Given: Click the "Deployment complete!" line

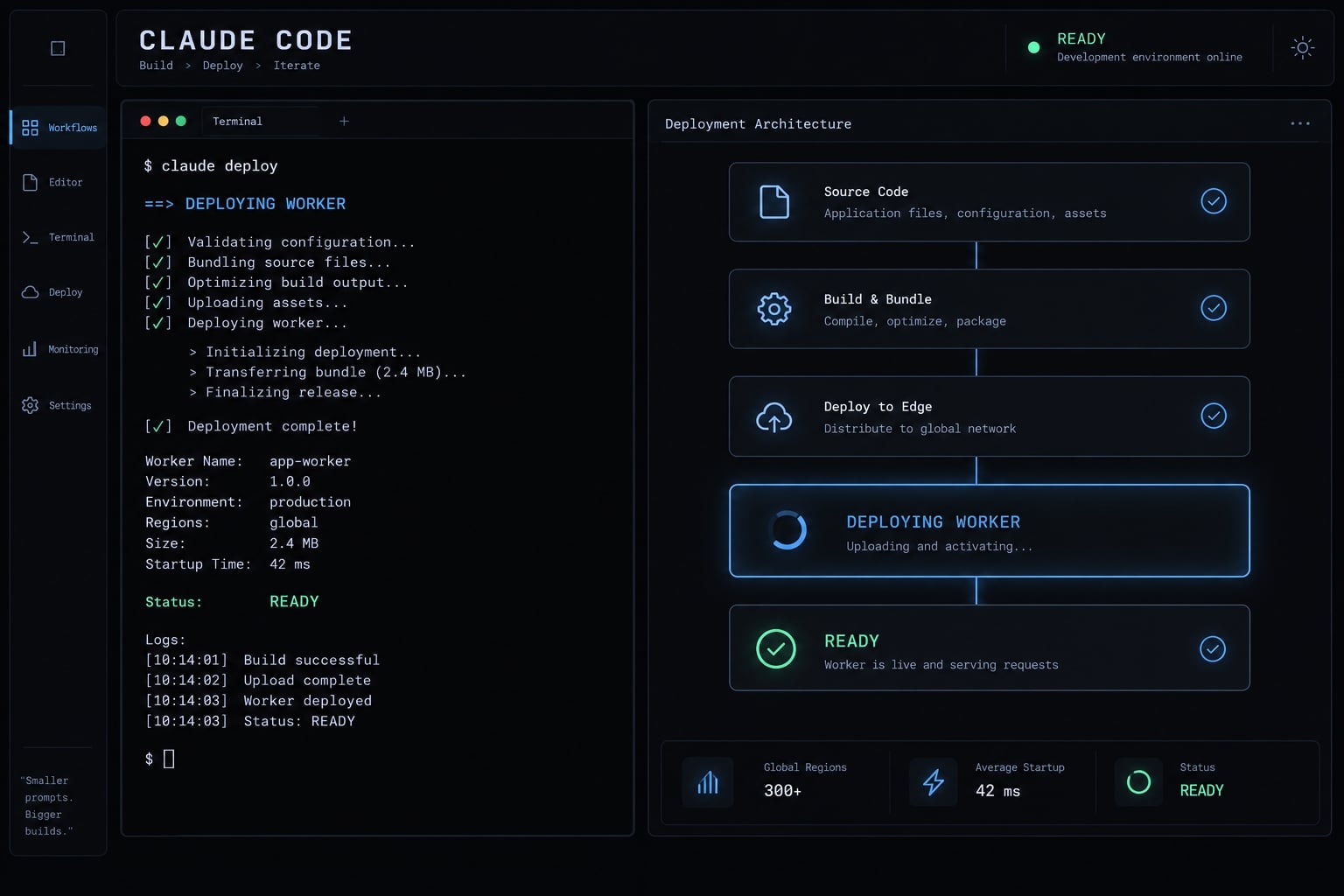Looking at the screenshot, I should click(x=272, y=426).
